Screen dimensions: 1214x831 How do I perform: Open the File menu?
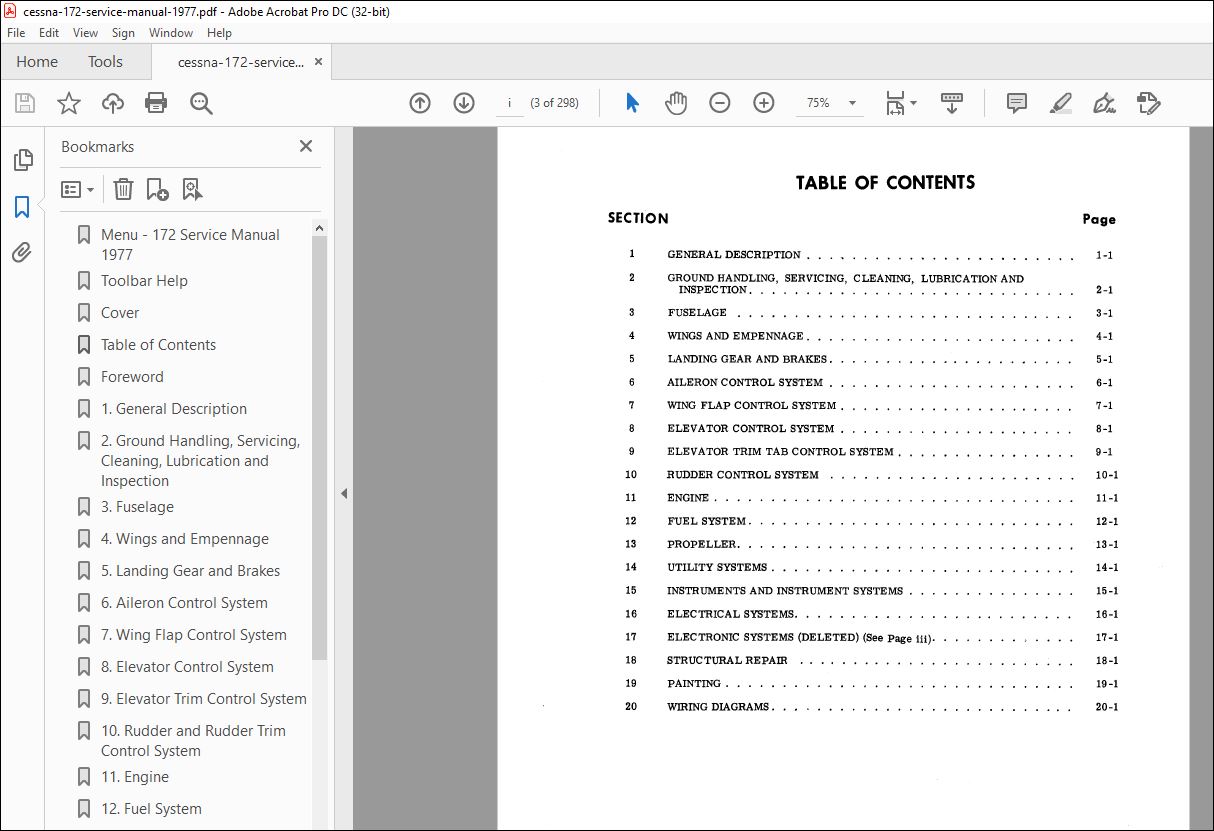point(16,33)
